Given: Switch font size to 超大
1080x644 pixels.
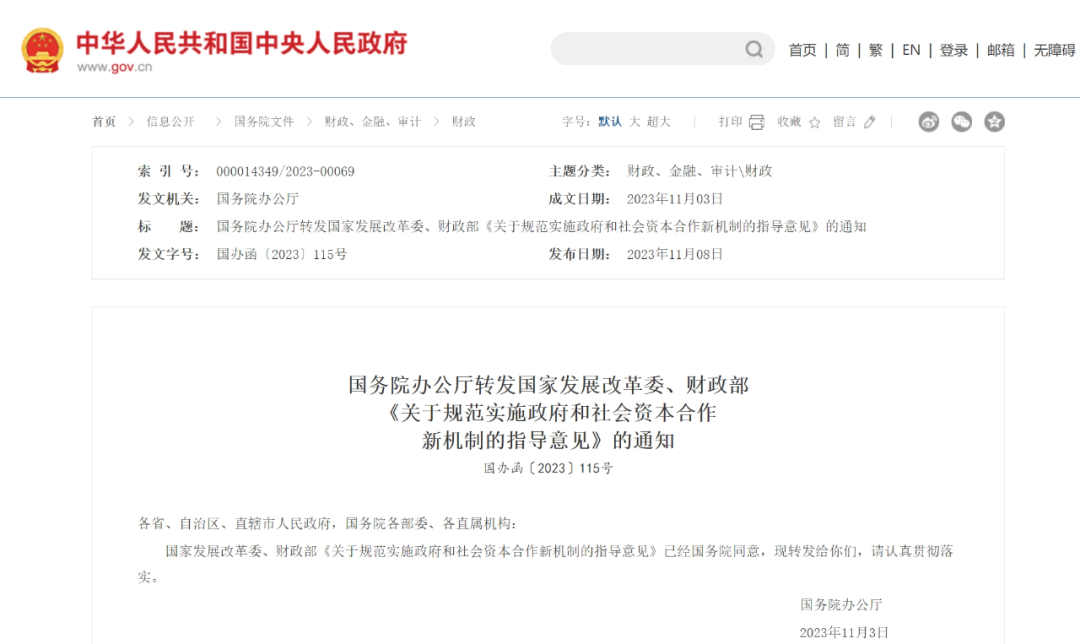Looking at the screenshot, I should [x=658, y=122].
